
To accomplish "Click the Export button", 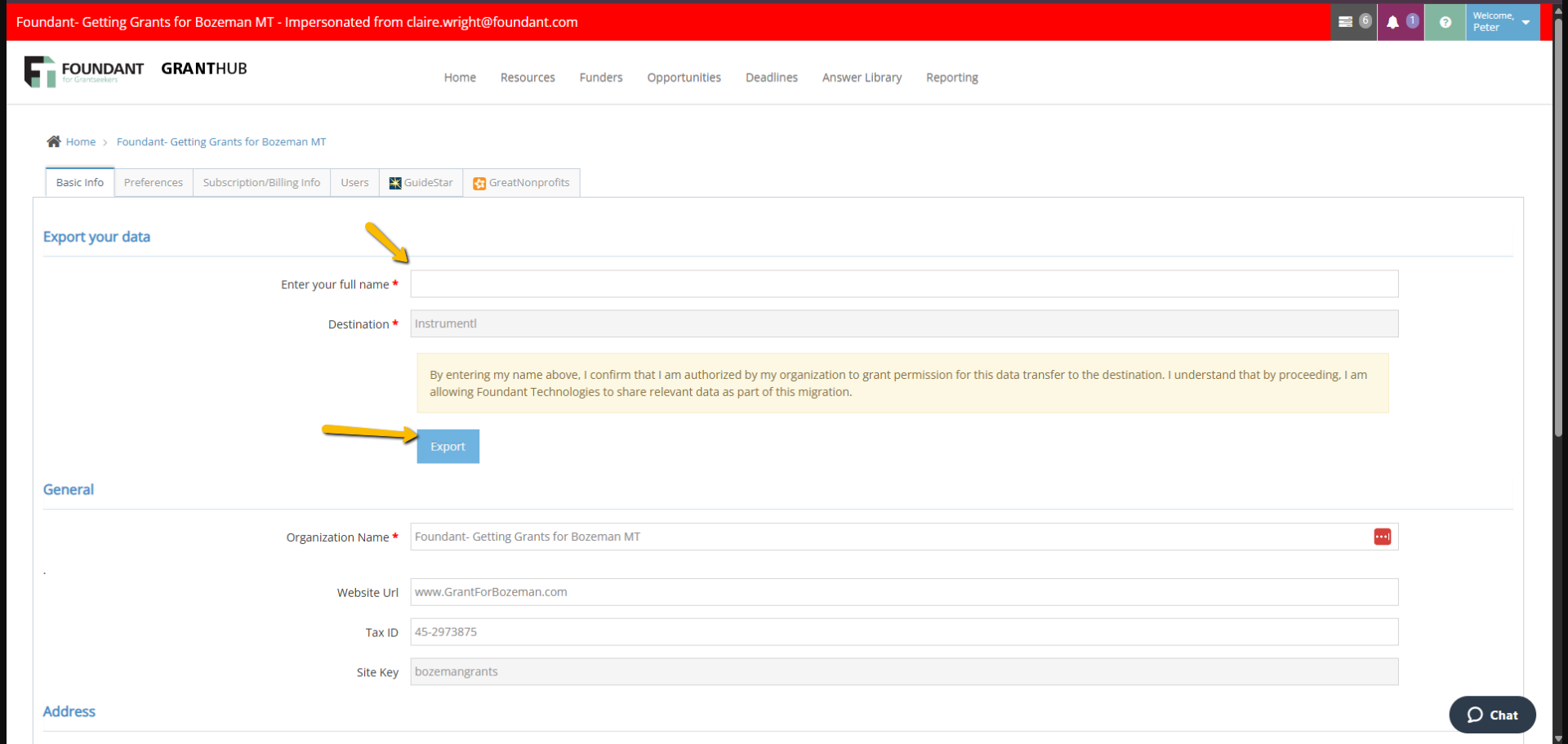I will click(448, 447).
